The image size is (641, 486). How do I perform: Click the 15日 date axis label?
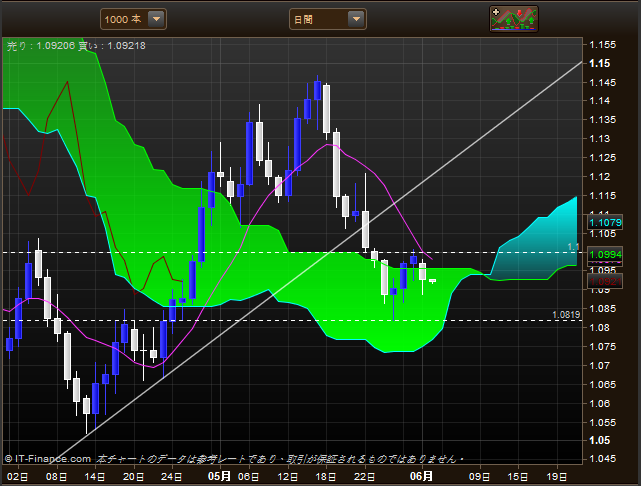point(518,477)
